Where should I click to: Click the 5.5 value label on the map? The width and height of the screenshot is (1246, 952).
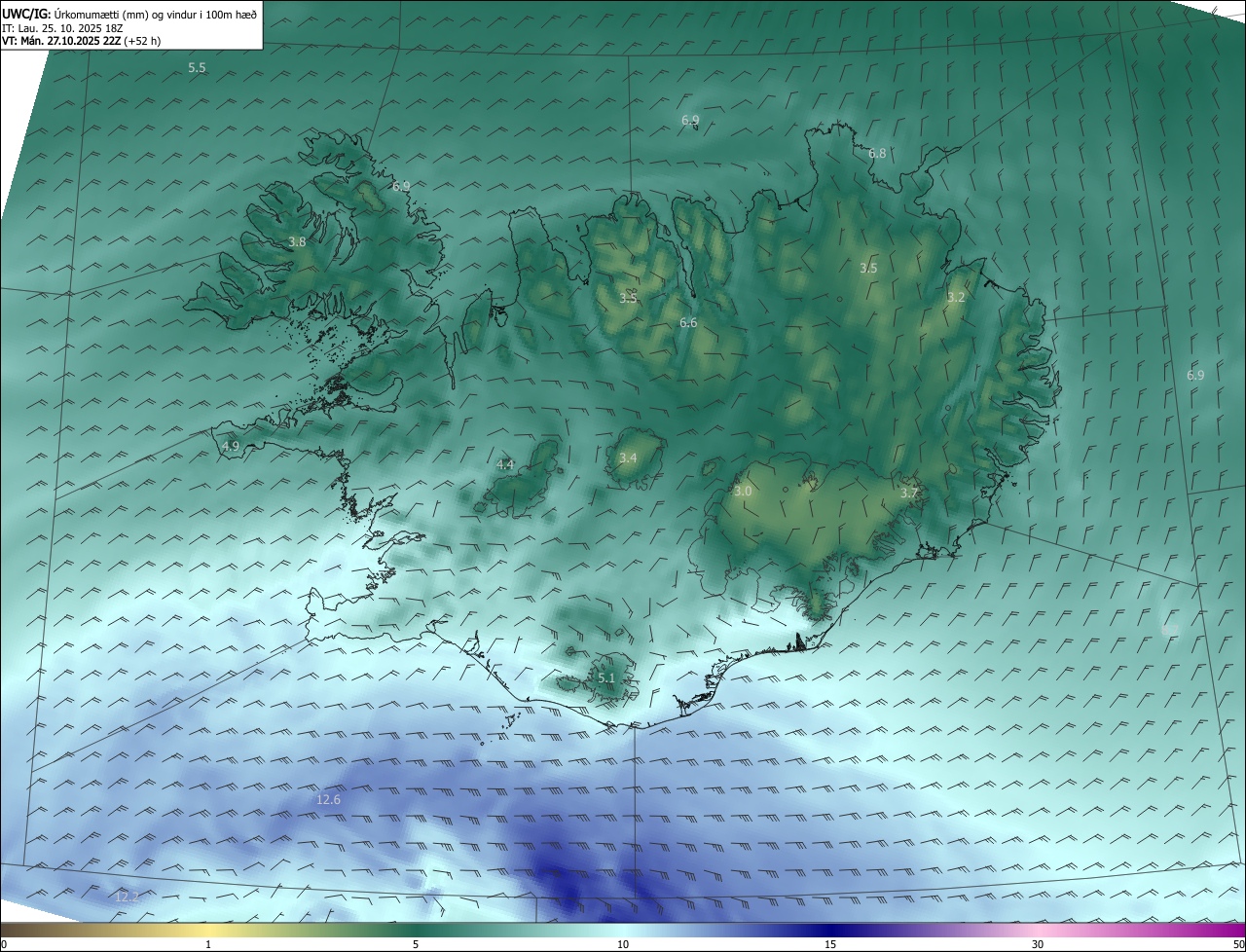click(x=197, y=68)
